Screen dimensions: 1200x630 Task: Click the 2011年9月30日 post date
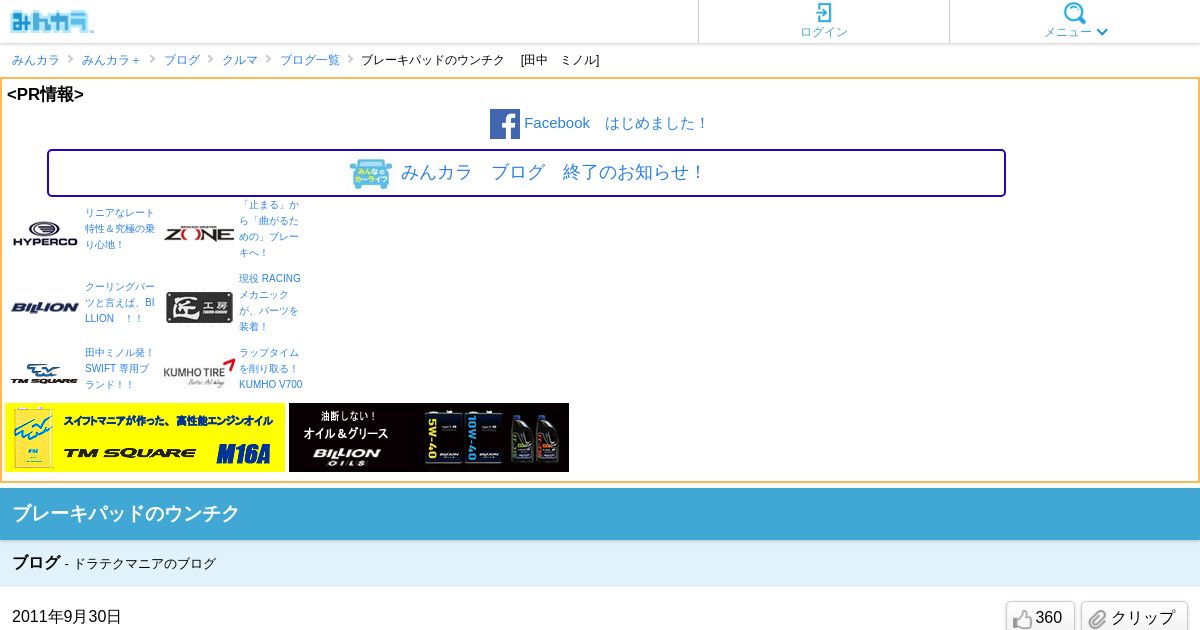67,616
